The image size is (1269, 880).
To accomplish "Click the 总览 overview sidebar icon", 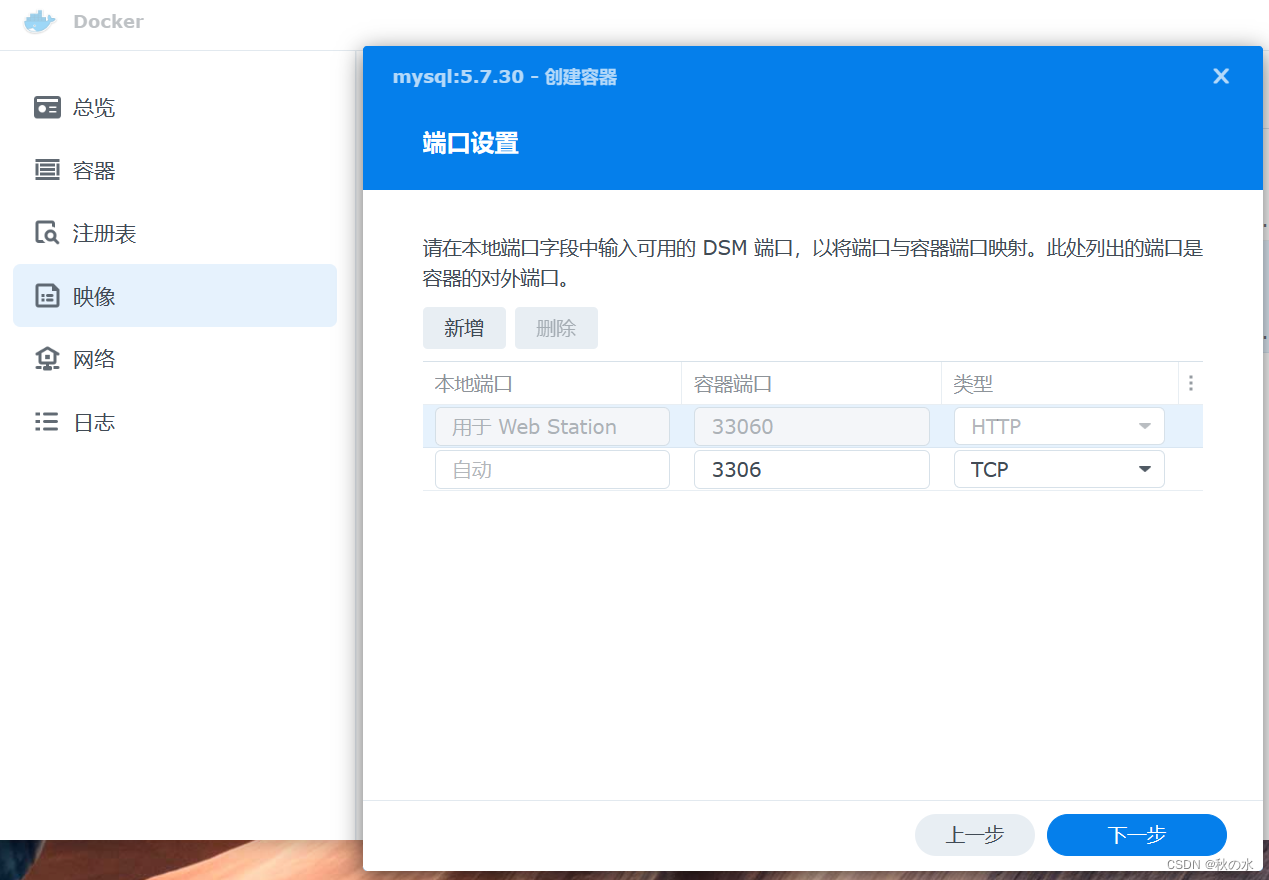I will 47,107.
